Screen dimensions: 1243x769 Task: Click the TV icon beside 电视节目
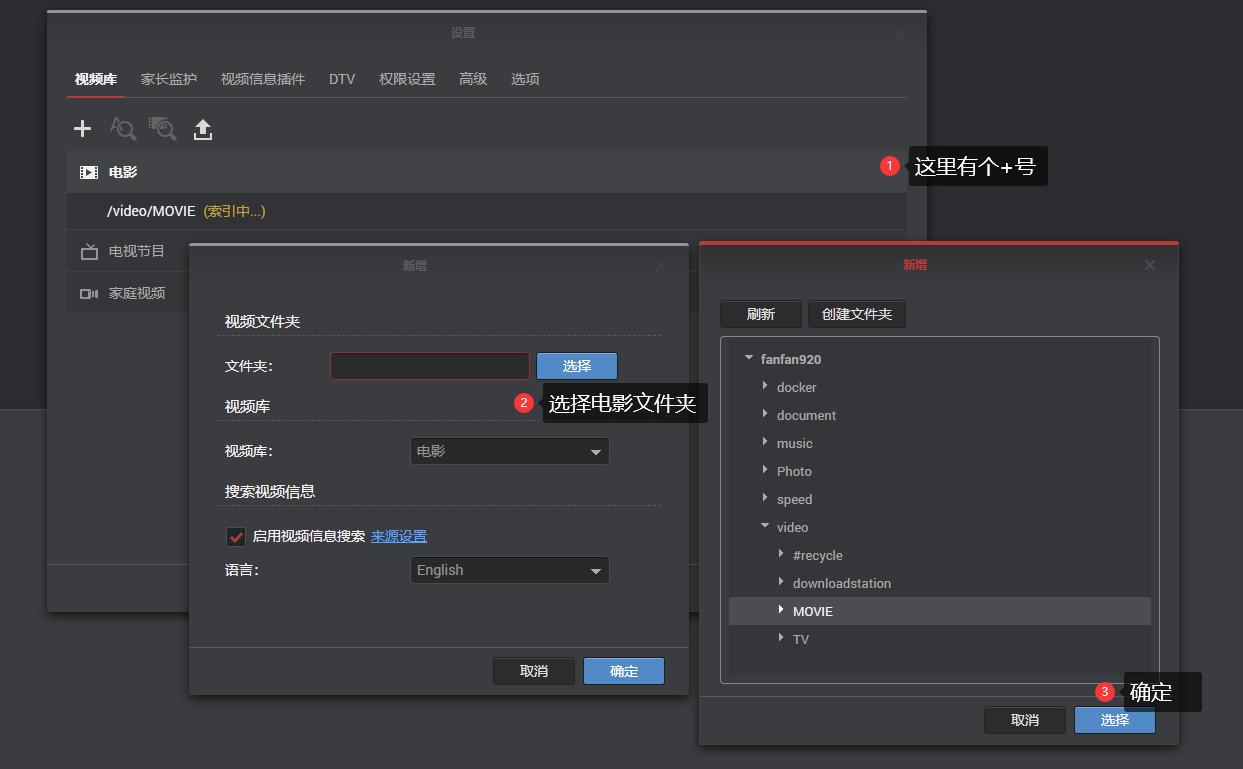pos(88,252)
